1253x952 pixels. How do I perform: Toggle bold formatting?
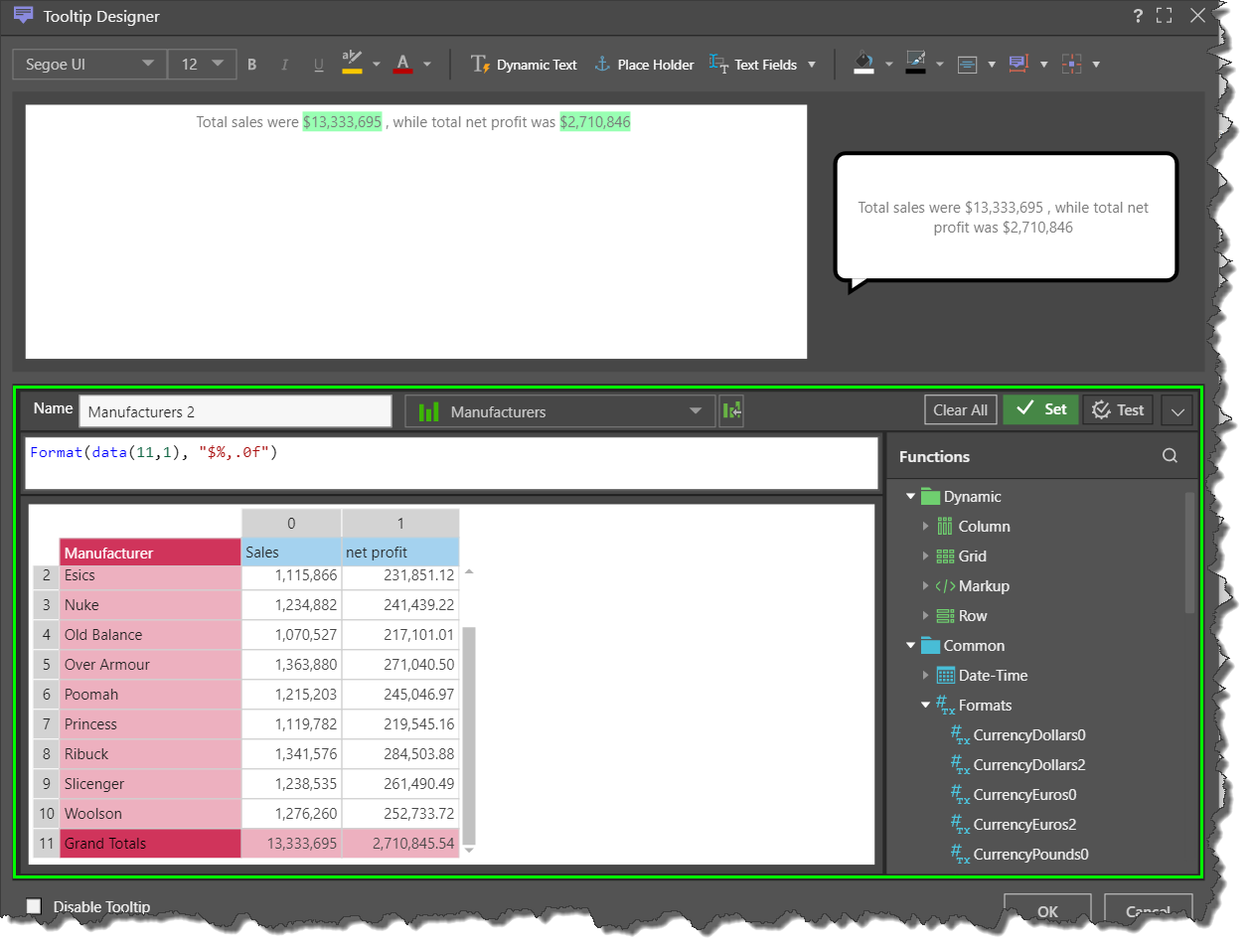[x=252, y=65]
